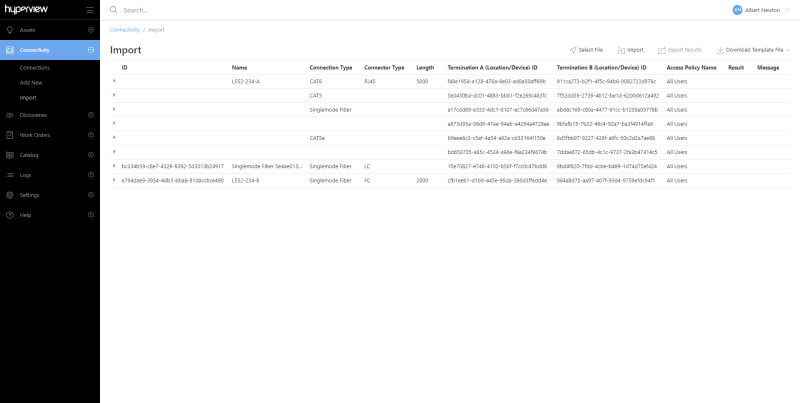Click the Logs list icon in the sidebar

click(x=9, y=175)
